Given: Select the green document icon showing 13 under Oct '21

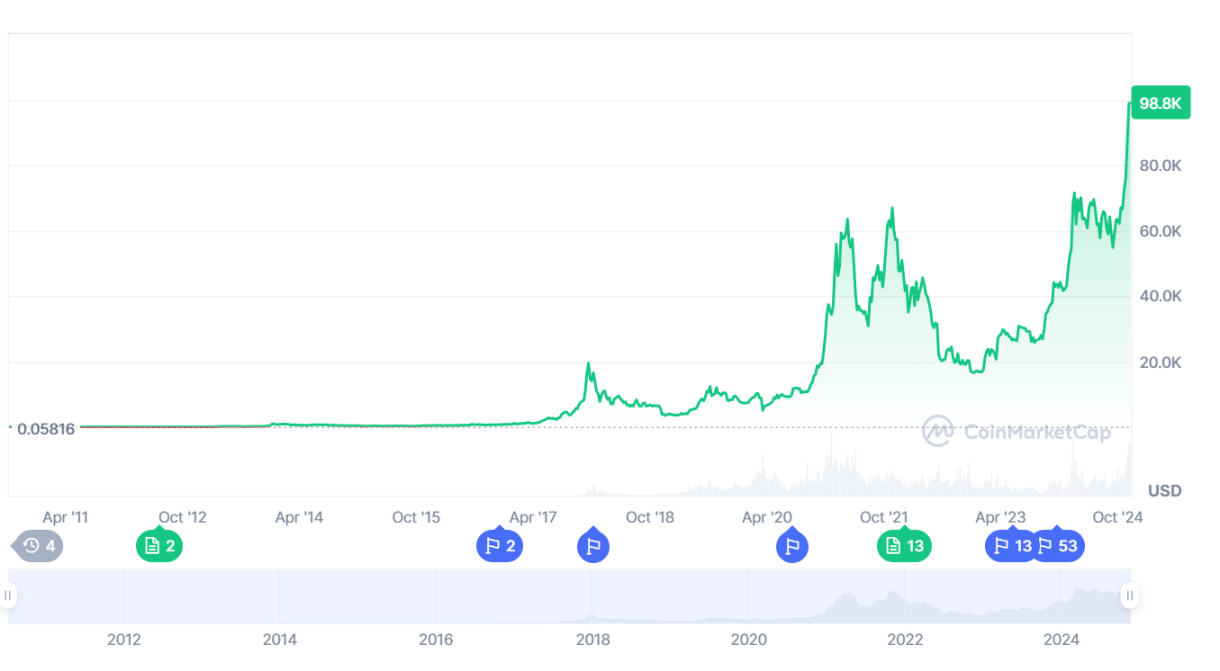Looking at the screenshot, I should tap(904, 546).
